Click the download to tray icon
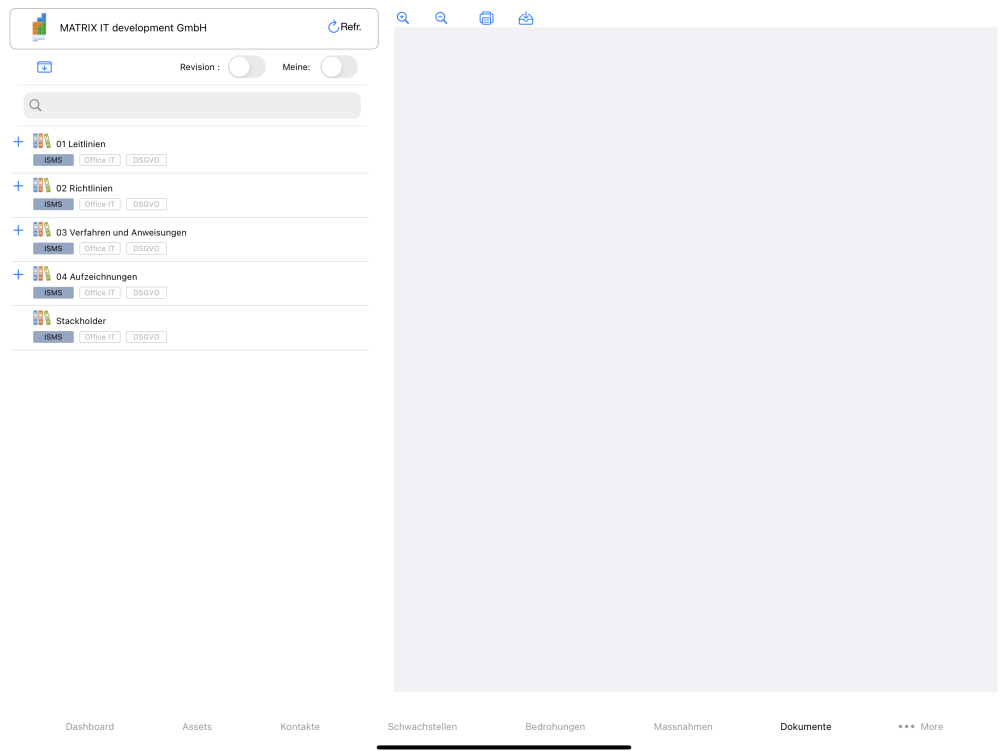Image resolution: width=1008 pixels, height=755 pixels. (x=526, y=18)
